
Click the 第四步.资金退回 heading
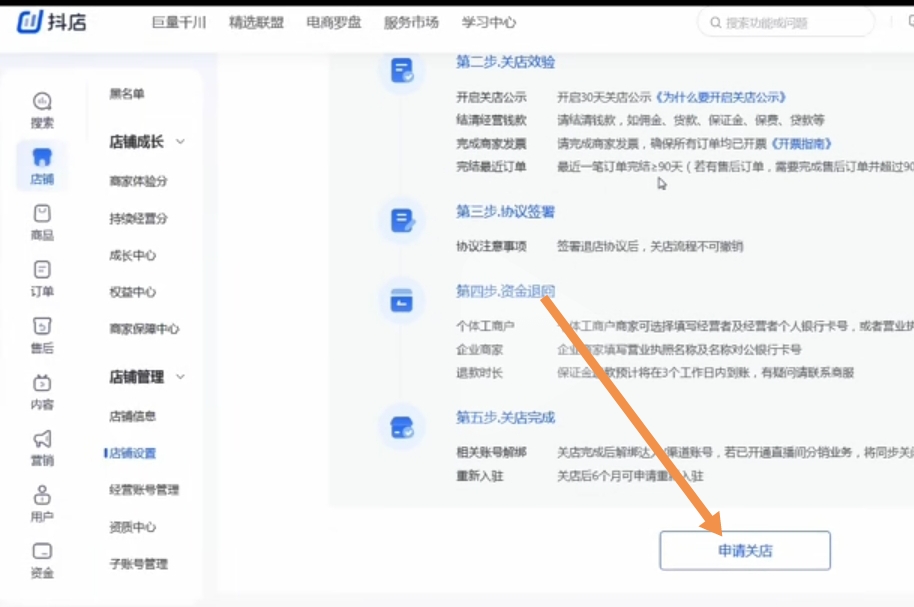505,291
